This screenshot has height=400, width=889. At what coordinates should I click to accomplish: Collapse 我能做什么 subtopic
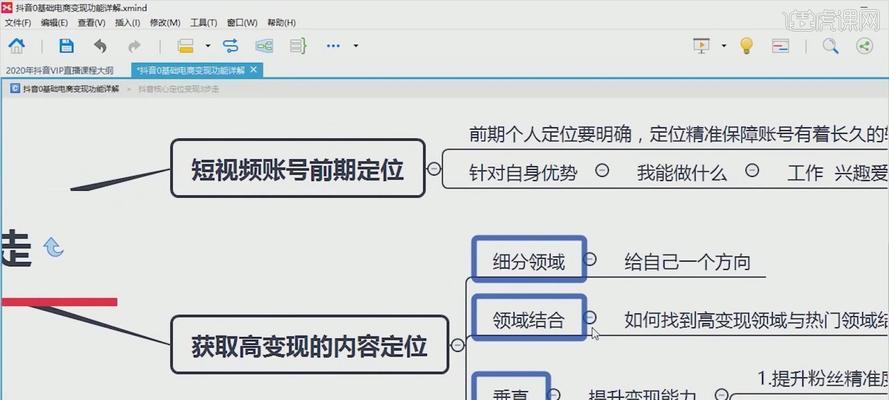752,170
